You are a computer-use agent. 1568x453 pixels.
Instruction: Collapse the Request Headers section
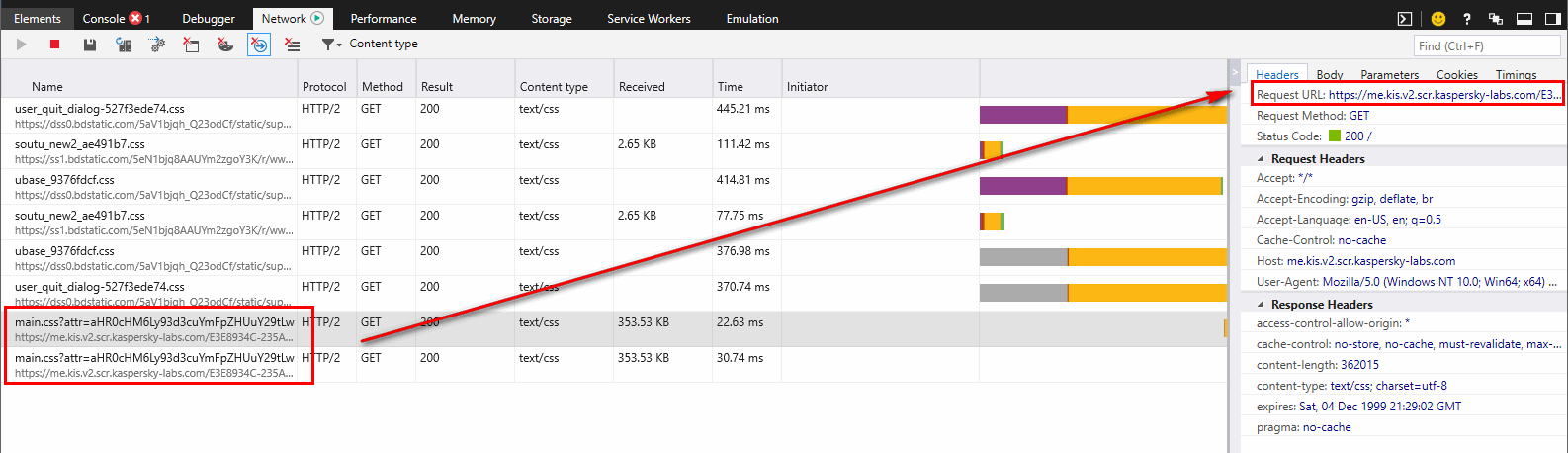pyautogui.click(x=1261, y=158)
